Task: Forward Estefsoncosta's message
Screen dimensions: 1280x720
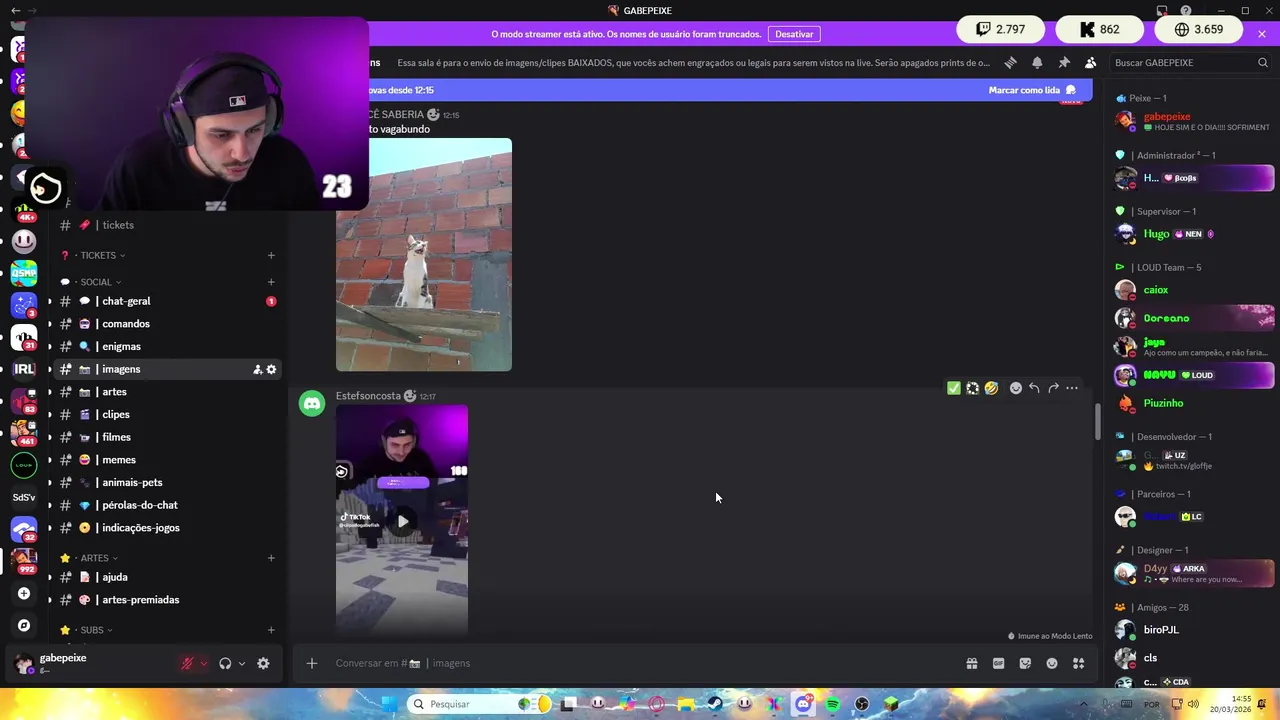Action: (1053, 388)
